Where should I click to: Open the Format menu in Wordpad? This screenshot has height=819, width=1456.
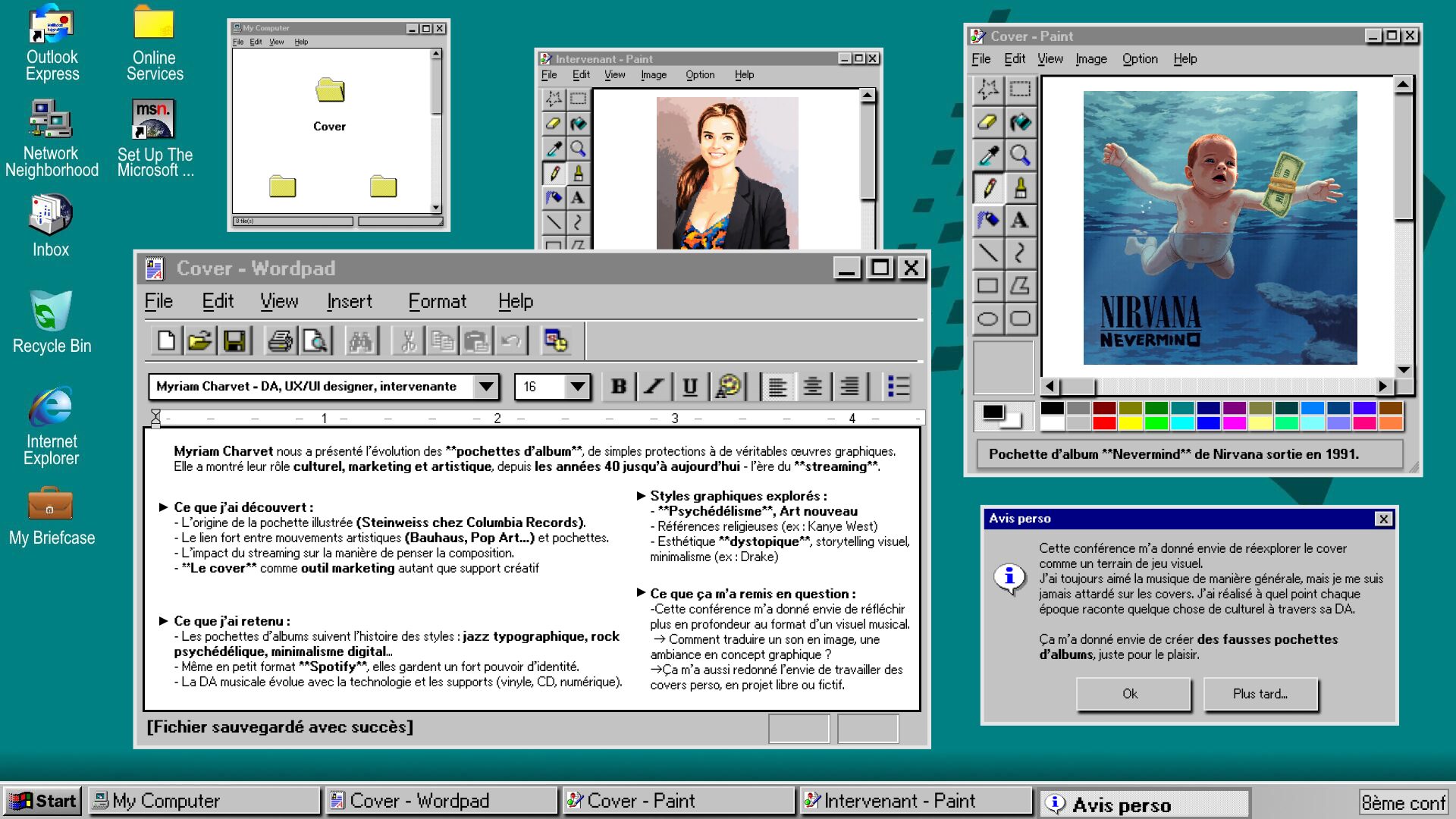coord(437,301)
